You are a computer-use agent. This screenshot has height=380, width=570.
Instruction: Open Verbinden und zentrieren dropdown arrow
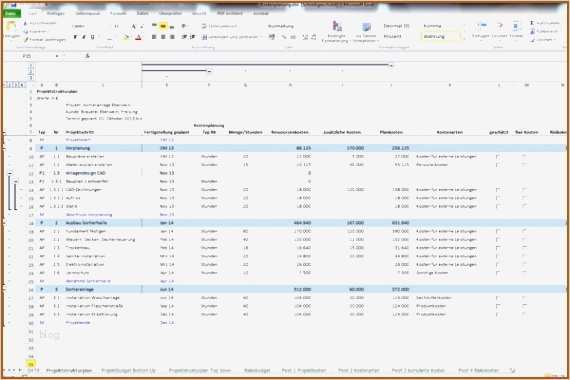tap(261, 37)
